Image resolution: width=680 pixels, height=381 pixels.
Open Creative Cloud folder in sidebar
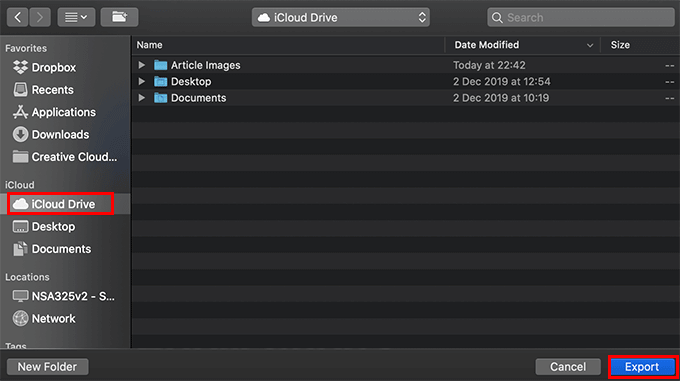tap(65, 157)
